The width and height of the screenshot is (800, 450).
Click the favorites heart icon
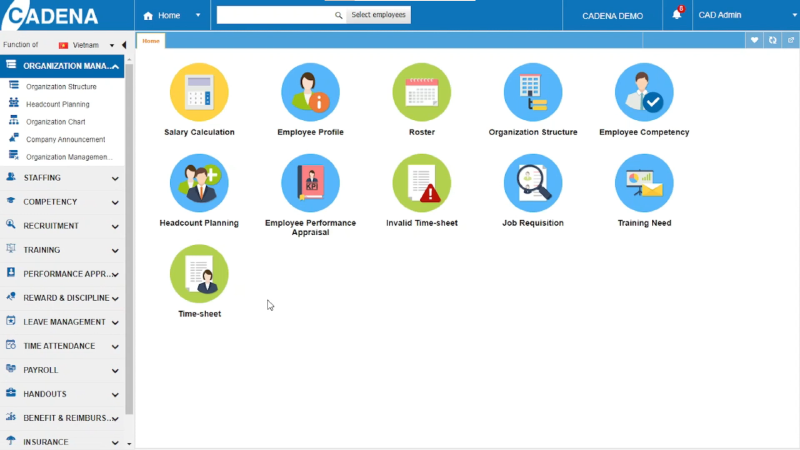click(x=754, y=40)
